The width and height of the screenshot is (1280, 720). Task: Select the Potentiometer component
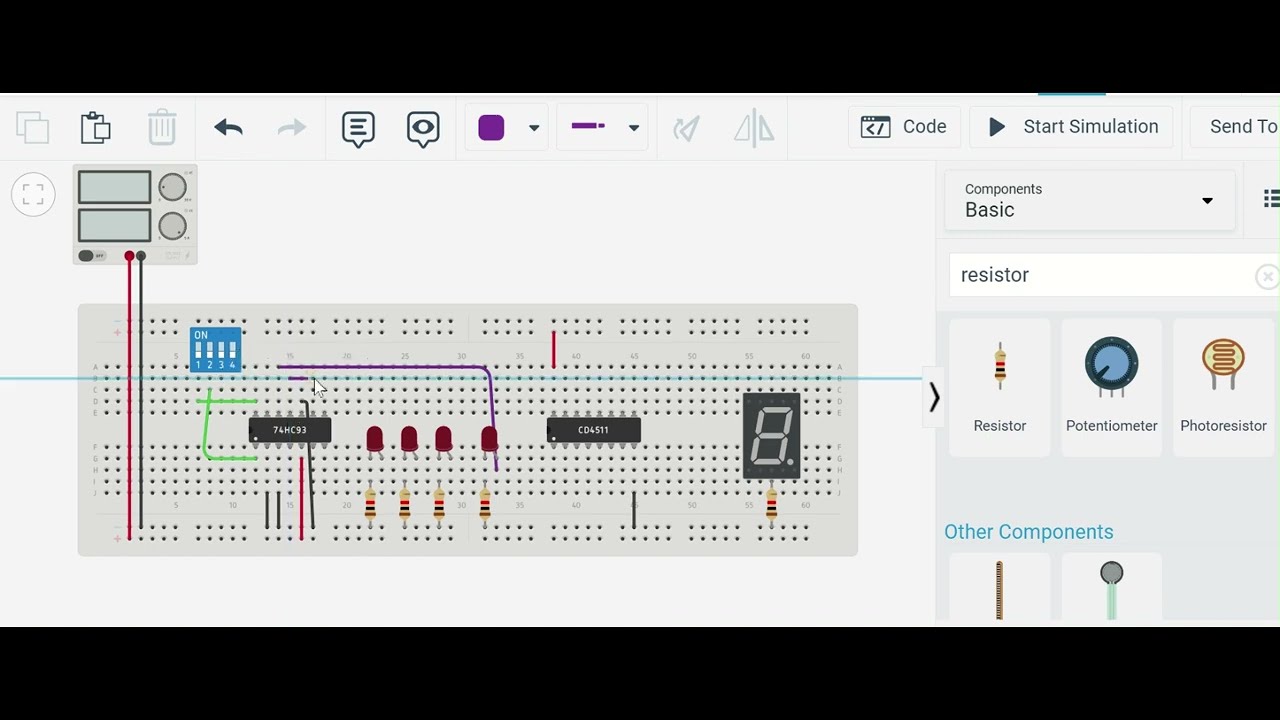1111,387
